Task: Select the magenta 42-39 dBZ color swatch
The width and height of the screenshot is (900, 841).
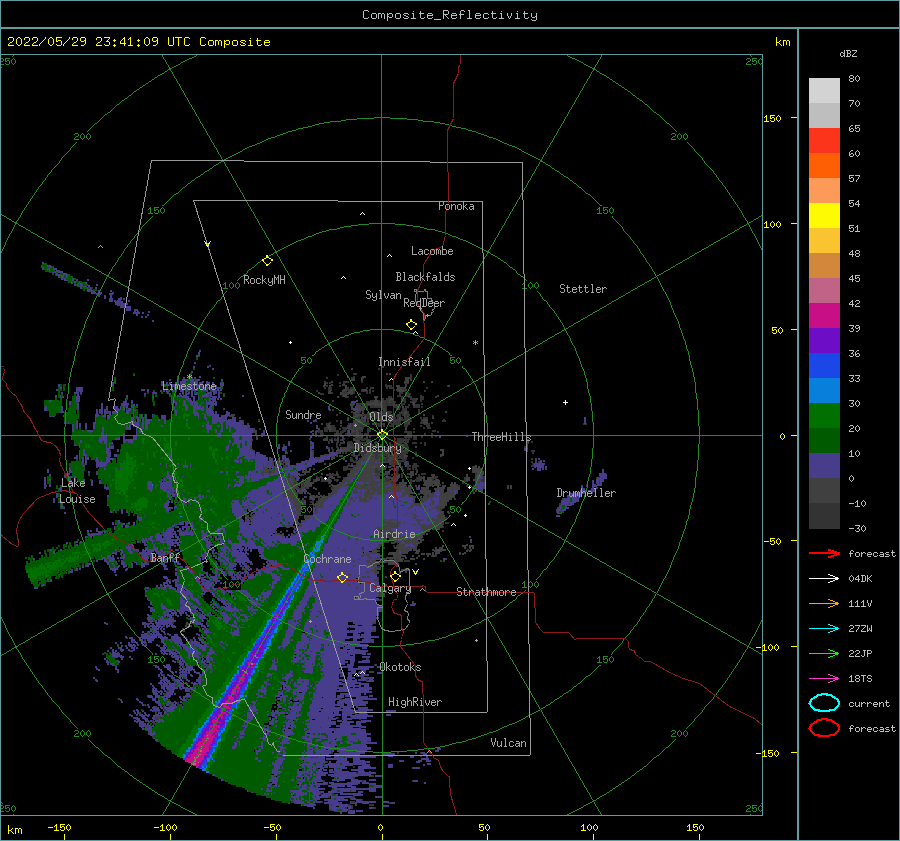Action: (824, 316)
